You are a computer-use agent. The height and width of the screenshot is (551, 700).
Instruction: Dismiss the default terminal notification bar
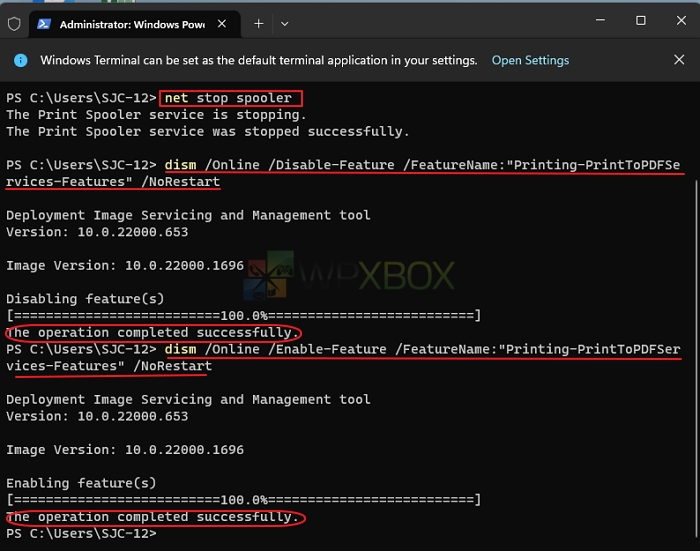(679, 60)
